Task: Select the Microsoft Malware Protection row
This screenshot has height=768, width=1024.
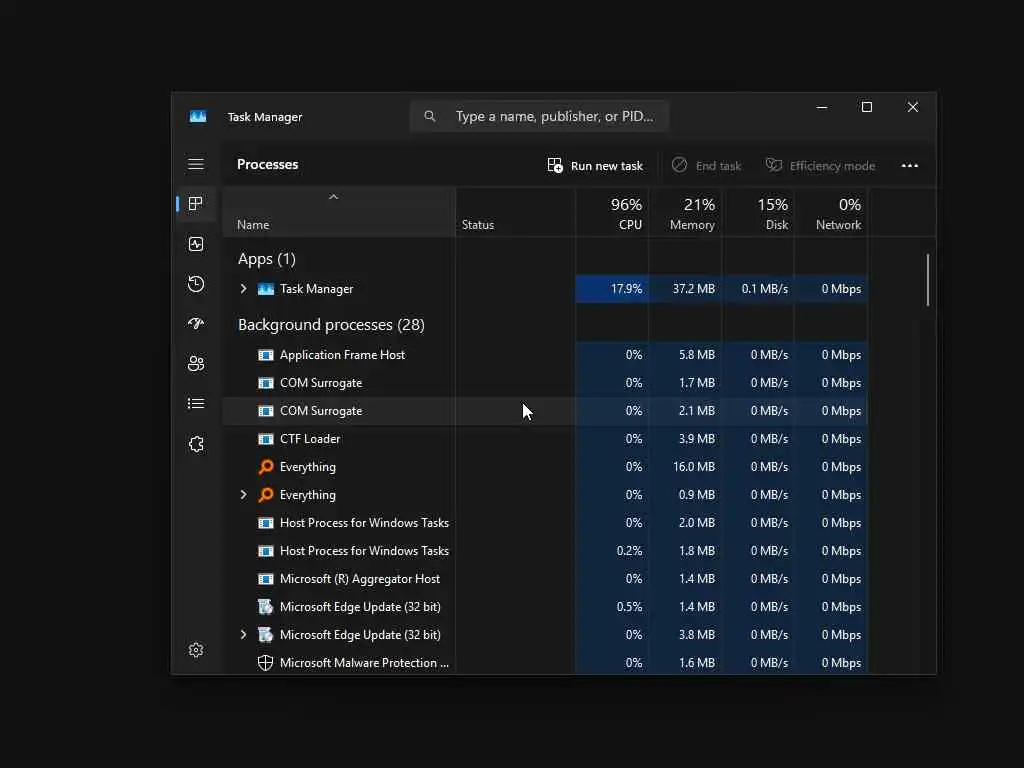Action: pos(545,663)
